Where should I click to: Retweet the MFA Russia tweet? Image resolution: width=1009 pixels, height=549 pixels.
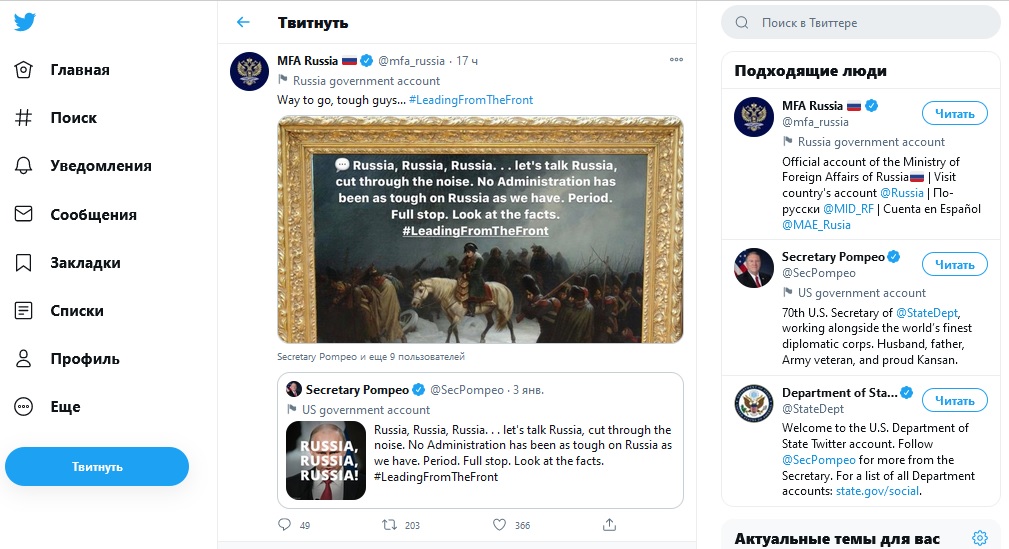pos(391,524)
